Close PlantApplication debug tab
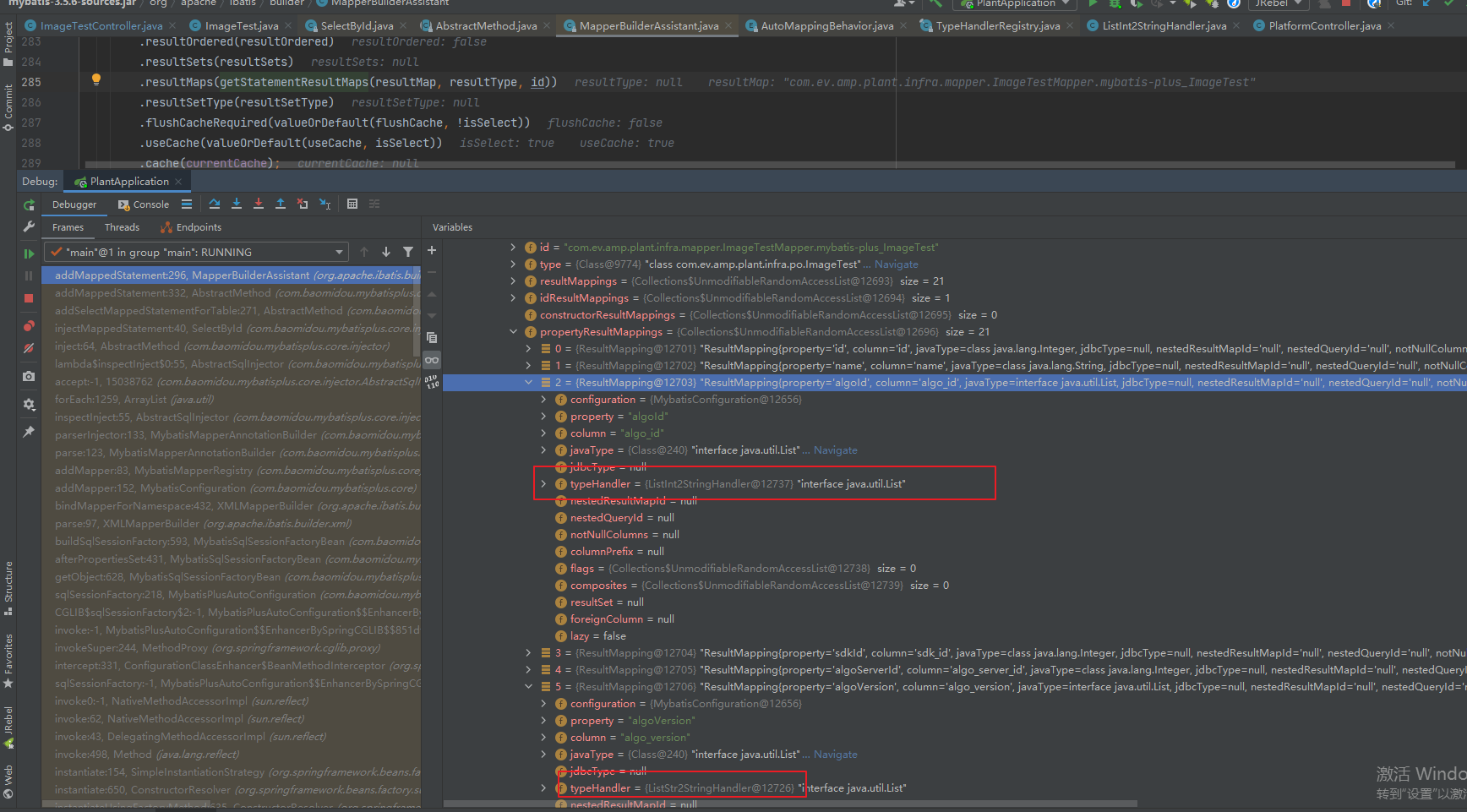Screen dimensions: 1467x812 coord(178,182)
